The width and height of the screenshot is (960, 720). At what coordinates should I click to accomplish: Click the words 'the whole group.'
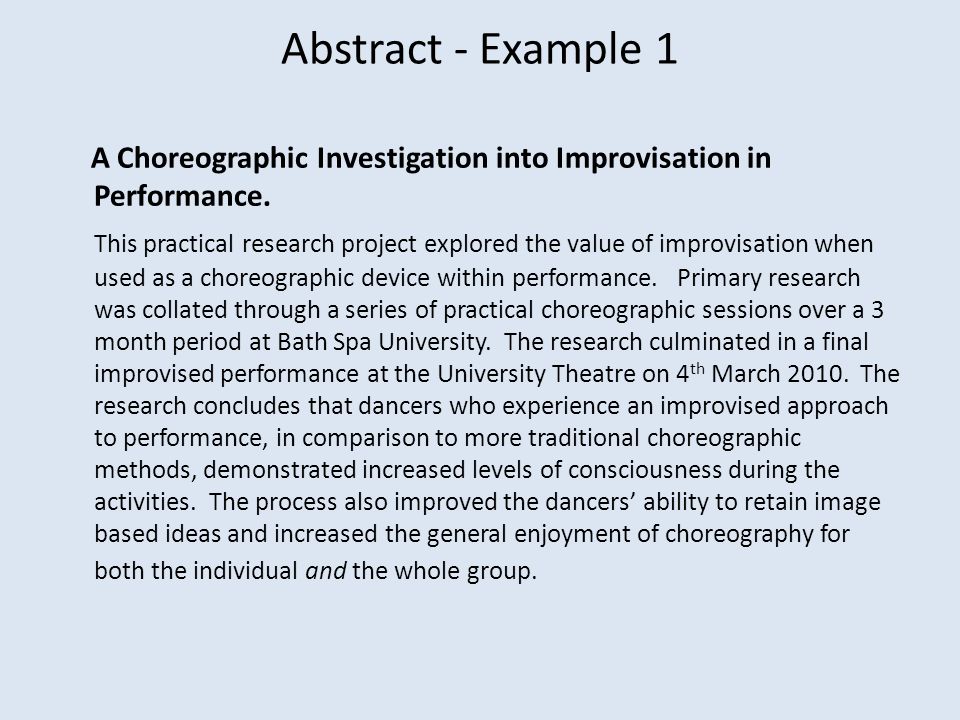point(444,571)
